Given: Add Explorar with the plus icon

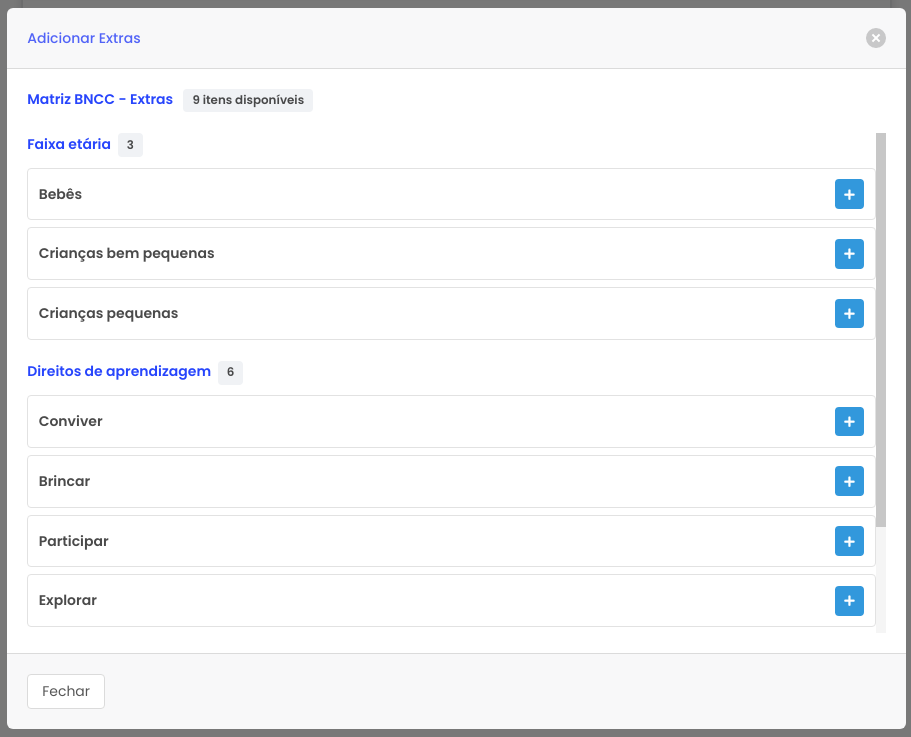Looking at the screenshot, I should click(x=849, y=601).
